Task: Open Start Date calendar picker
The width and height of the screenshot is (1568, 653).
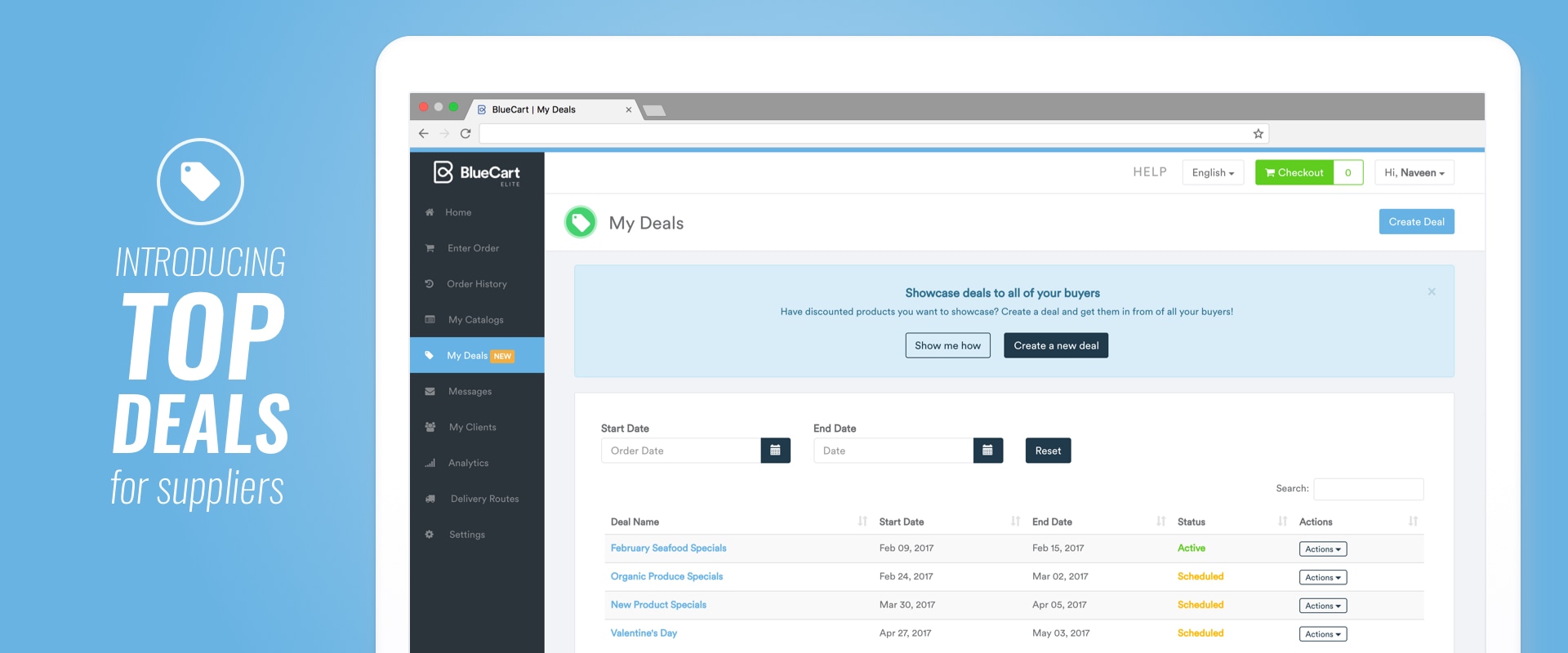Action: 775,451
